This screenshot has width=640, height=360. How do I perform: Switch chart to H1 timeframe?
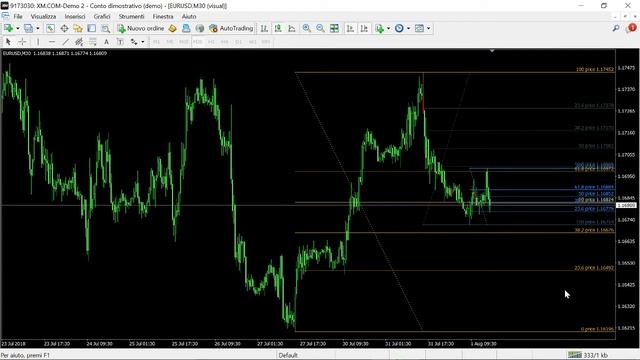coord(211,42)
